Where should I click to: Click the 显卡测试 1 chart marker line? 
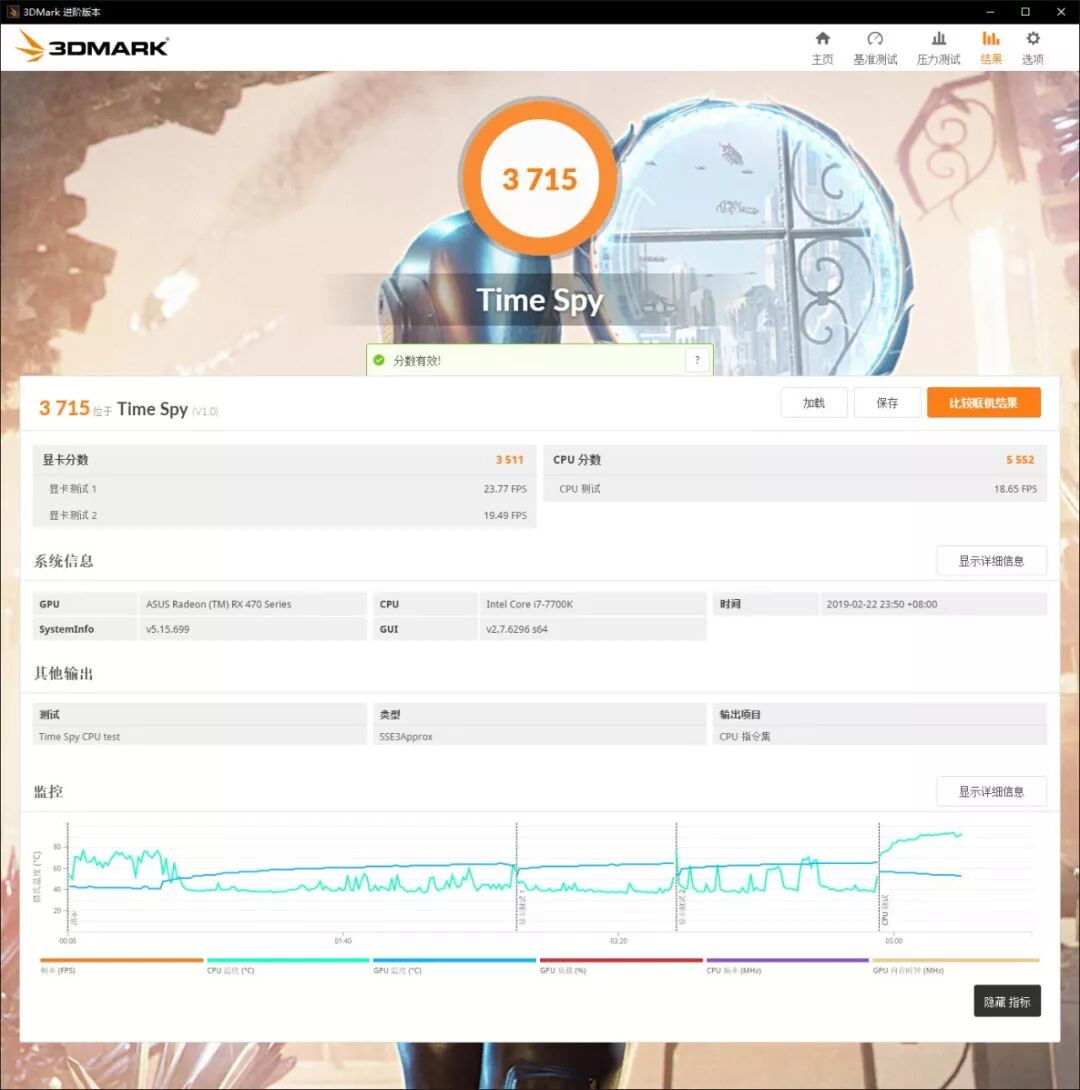point(516,876)
